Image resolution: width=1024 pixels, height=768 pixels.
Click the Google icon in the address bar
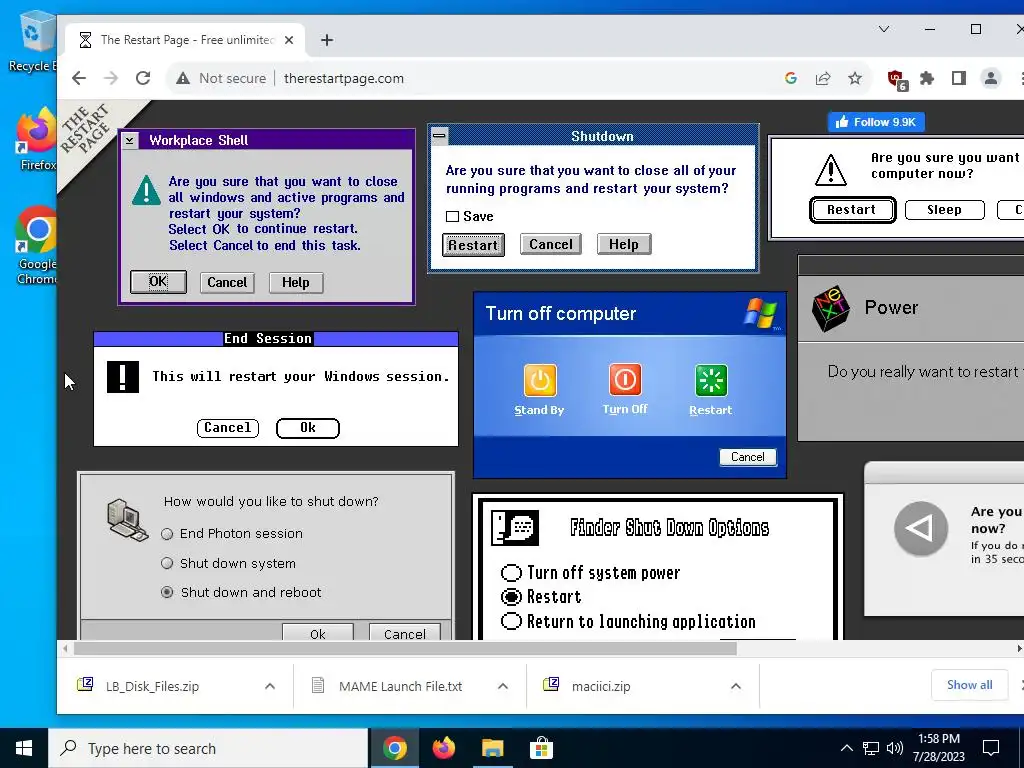pyautogui.click(x=791, y=78)
